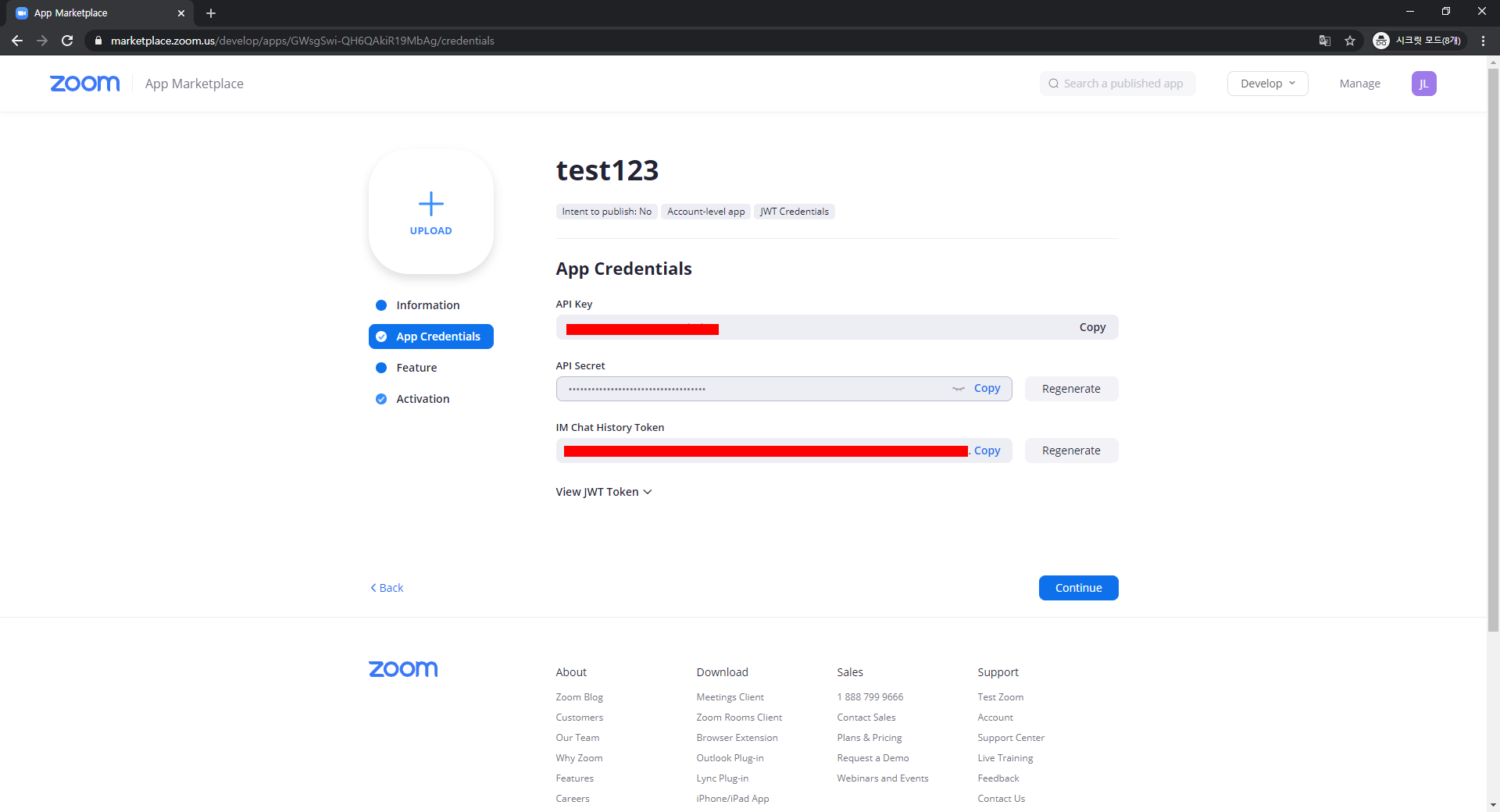Open Outlook Plug-in link
1500x812 pixels.
click(x=730, y=758)
